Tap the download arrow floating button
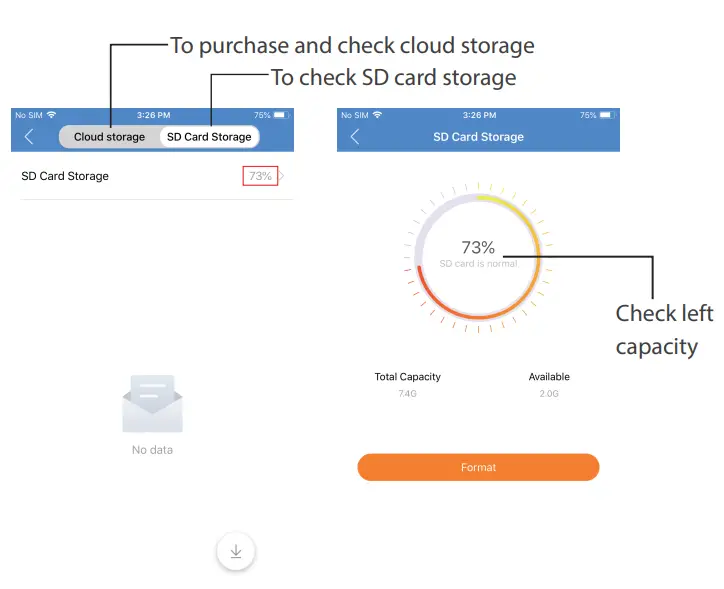Viewport: 724px width, 589px height. [x=236, y=551]
